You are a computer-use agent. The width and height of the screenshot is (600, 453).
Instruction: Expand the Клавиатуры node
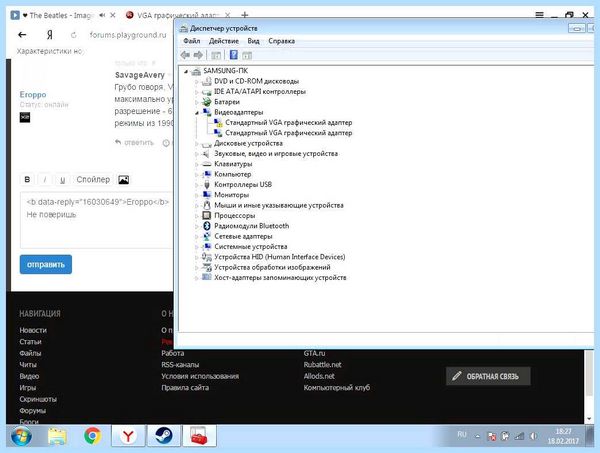[x=197, y=164]
